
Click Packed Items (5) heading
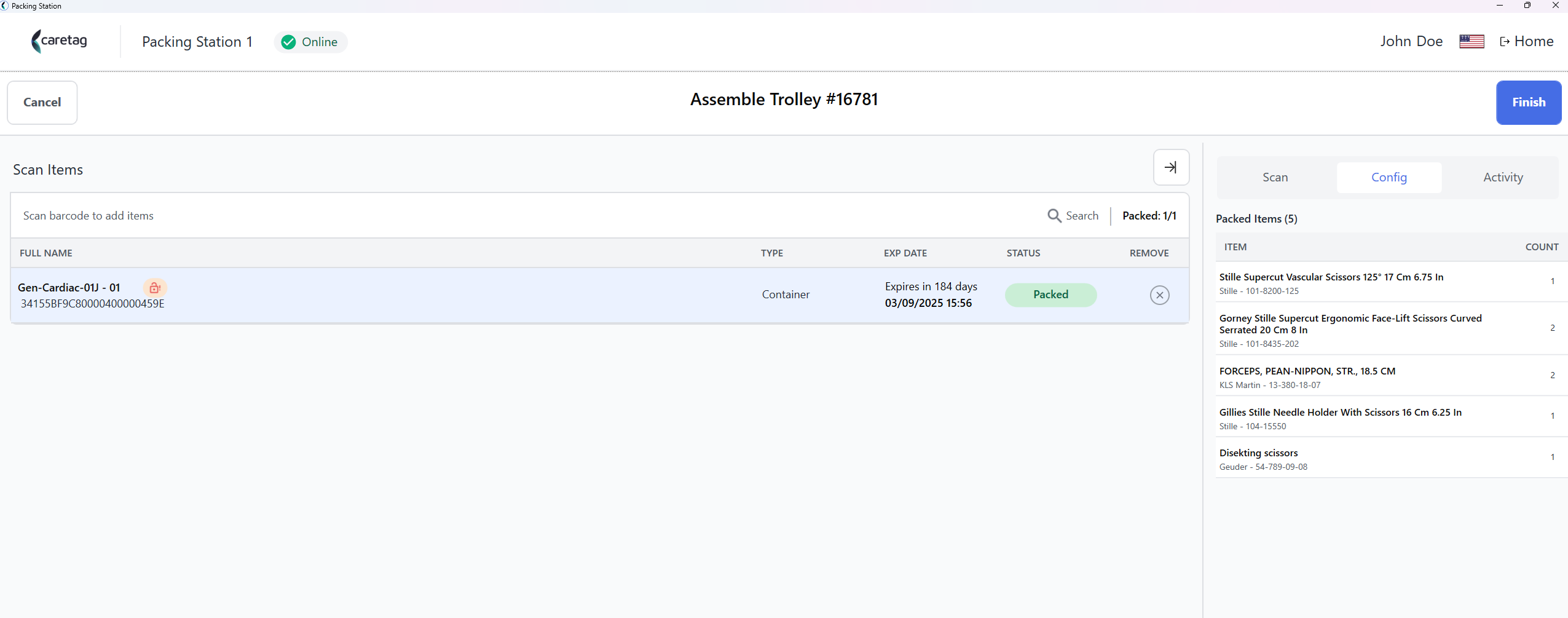tap(1256, 219)
